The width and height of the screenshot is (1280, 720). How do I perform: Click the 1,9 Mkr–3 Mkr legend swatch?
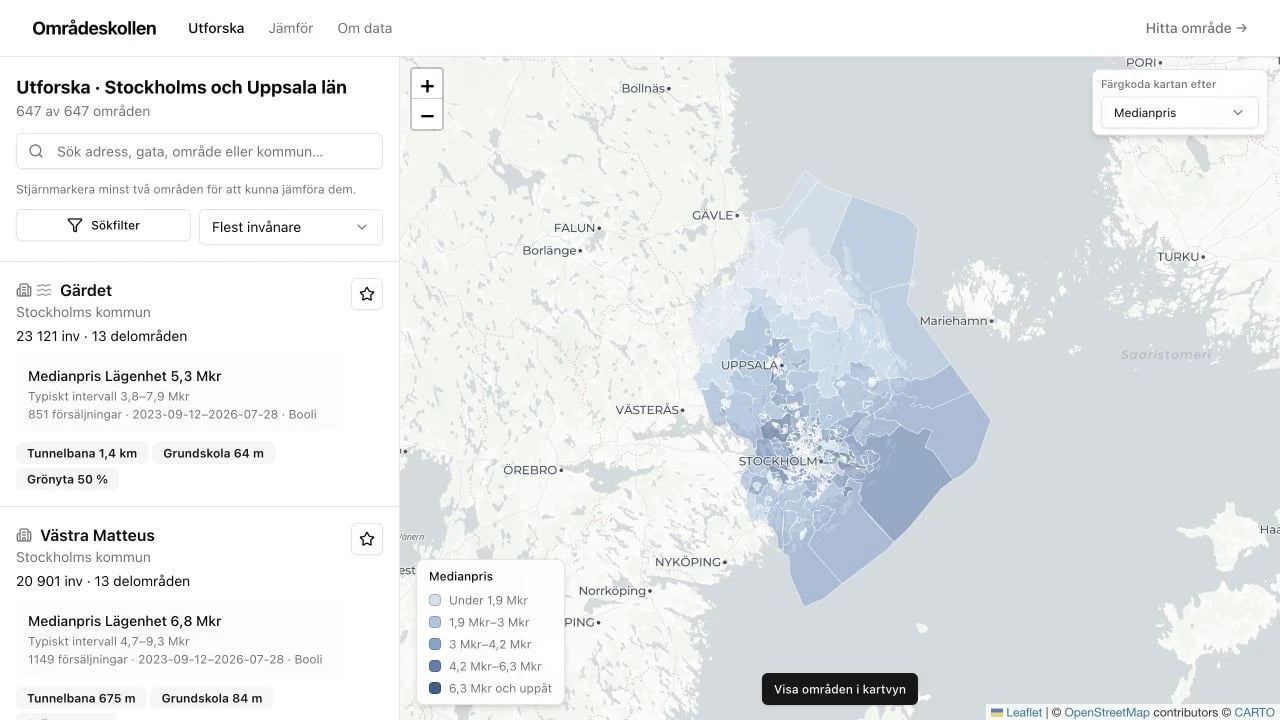point(435,622)
